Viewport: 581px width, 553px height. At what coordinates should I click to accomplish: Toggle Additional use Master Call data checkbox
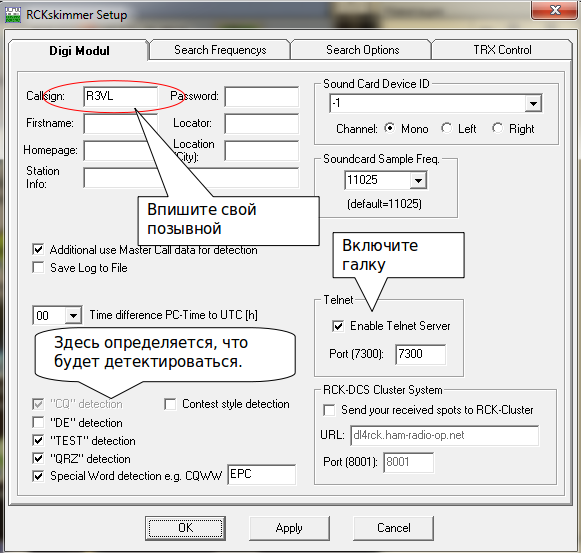point(38,249)
